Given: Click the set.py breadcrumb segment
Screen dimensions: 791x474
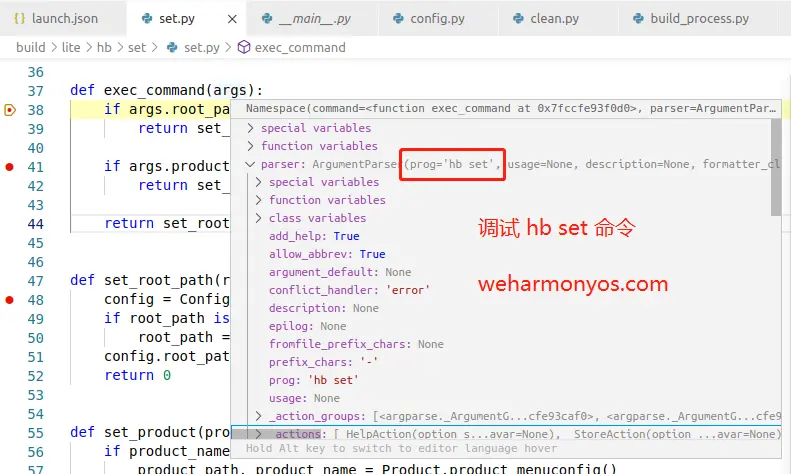Looking at the screenshot, I should 201,47.
